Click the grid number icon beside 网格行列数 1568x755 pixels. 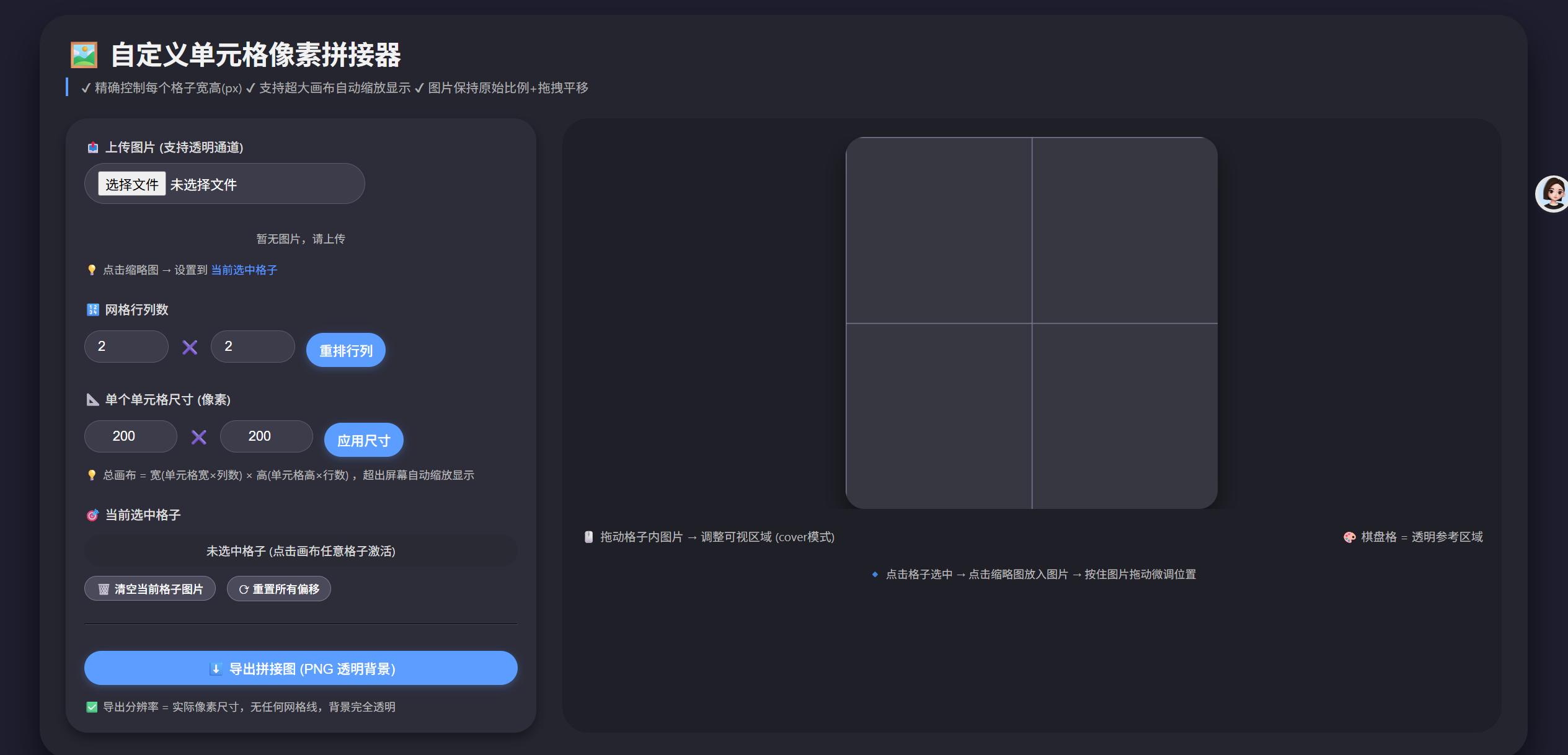click(93, 310)
